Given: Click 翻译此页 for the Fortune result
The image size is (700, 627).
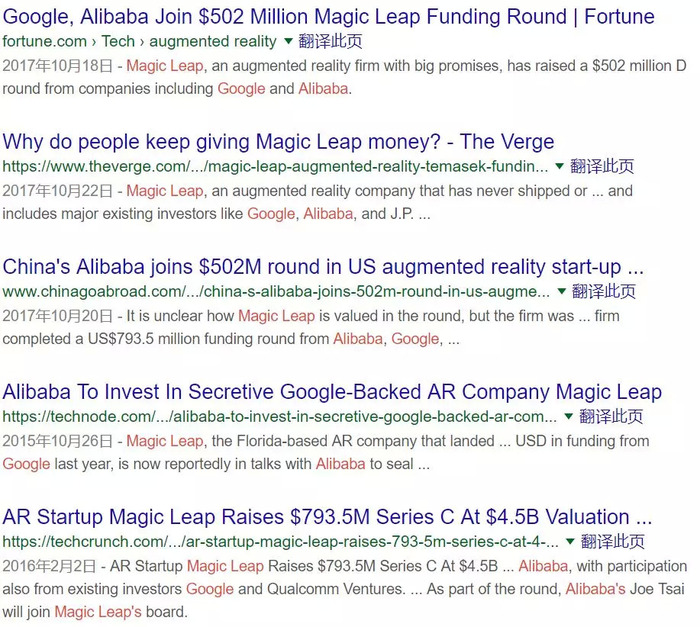Looking at the screenshot, I should click(x=330, y=42).
